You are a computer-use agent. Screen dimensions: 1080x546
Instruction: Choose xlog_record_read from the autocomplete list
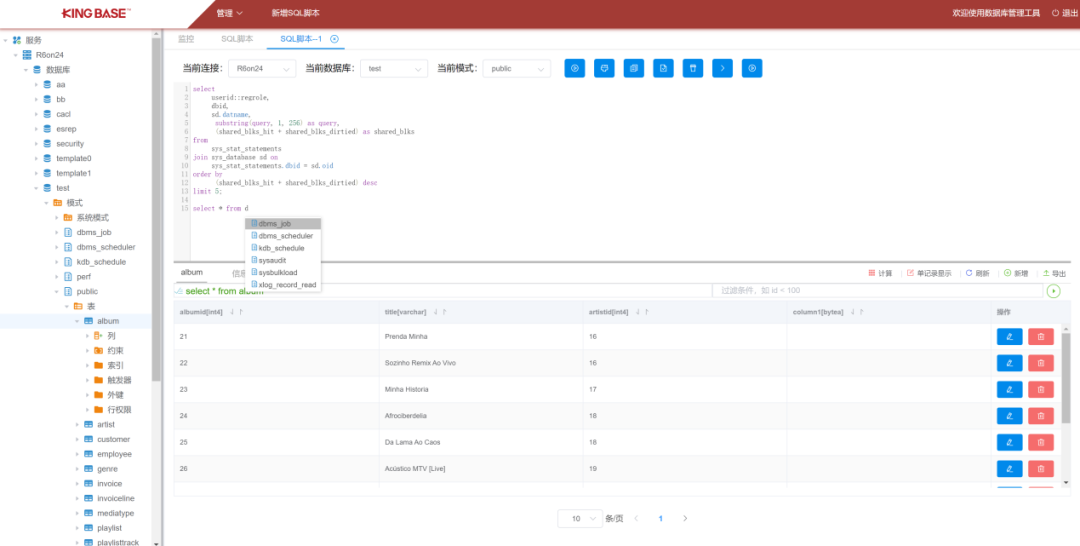(x=283, y=284)
